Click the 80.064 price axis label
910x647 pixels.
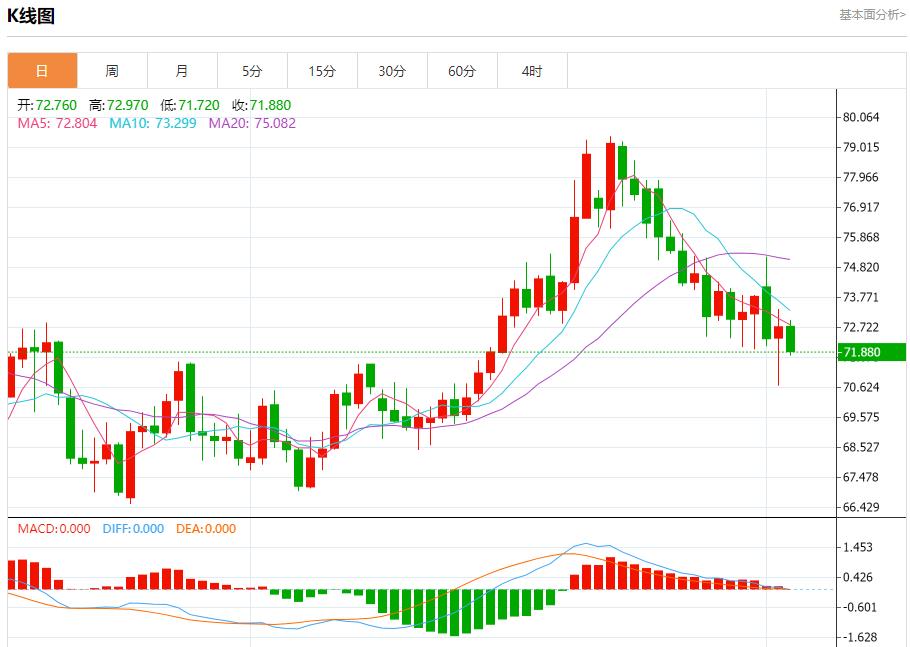click(861, 117)
